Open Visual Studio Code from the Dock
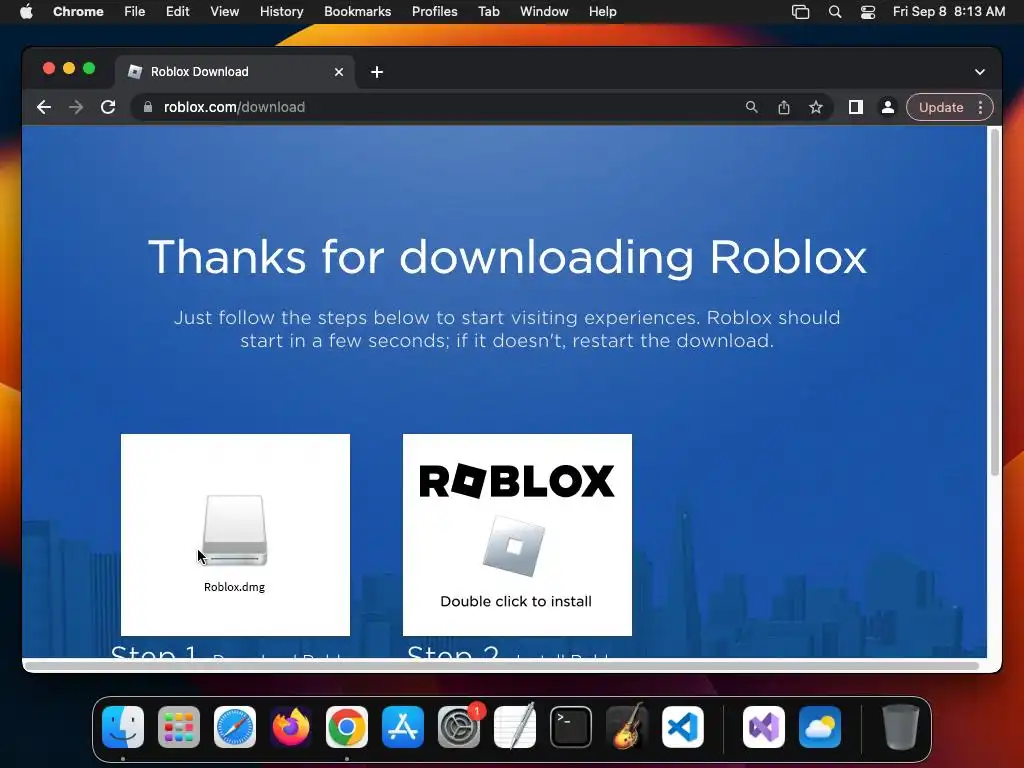 [x=682, y=727]
